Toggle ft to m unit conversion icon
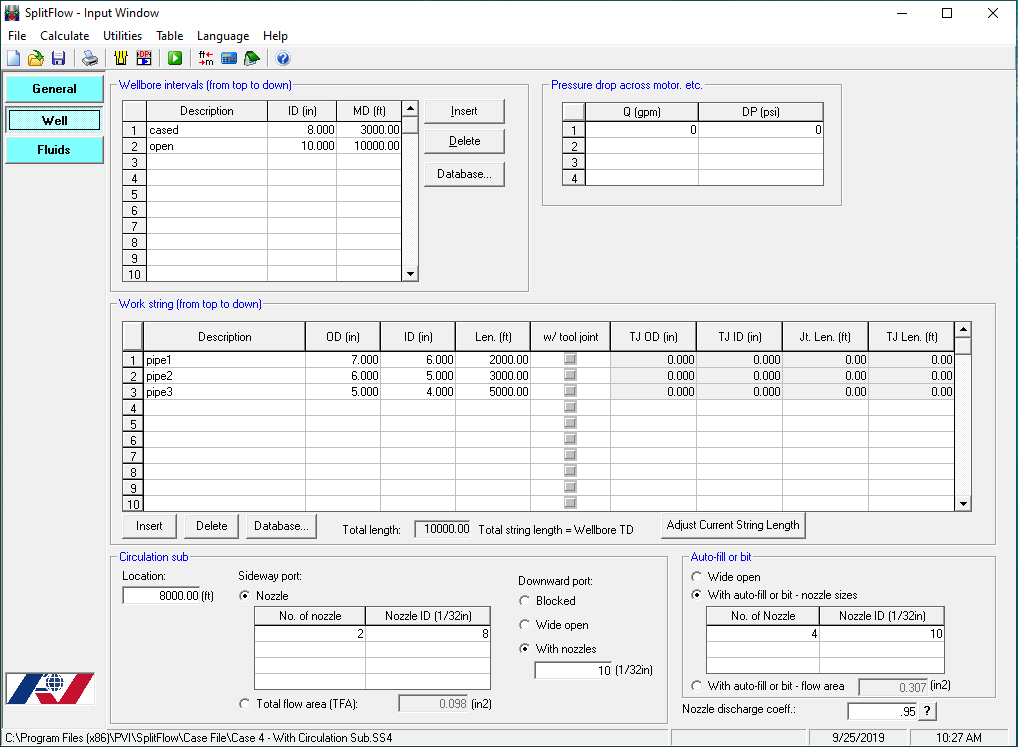This screenshot has height=747, width=1018. point(206,58)
